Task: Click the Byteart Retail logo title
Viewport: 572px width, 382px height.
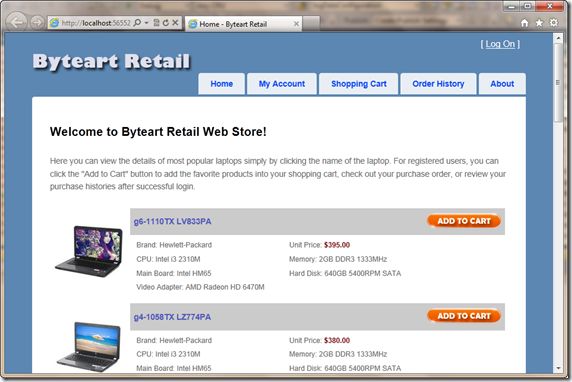Action: (112, 61)
